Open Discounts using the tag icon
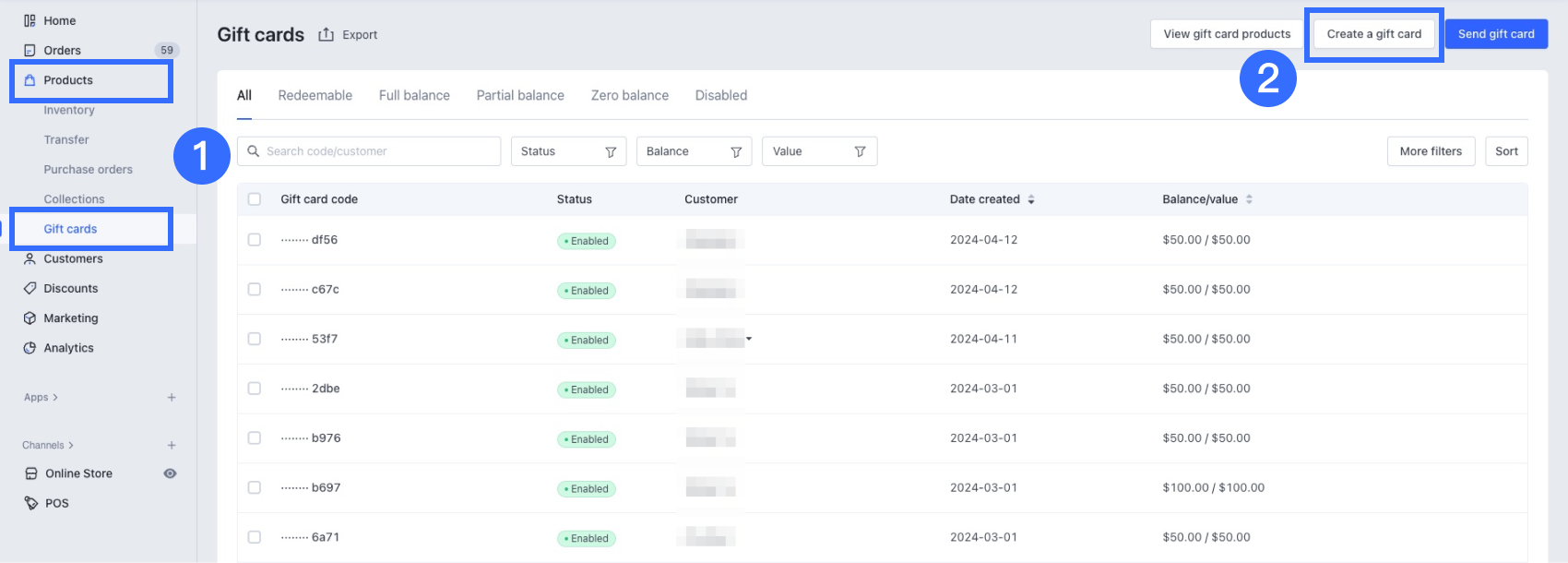Screen dimensions: 1568x563 [x=30, y=289]
